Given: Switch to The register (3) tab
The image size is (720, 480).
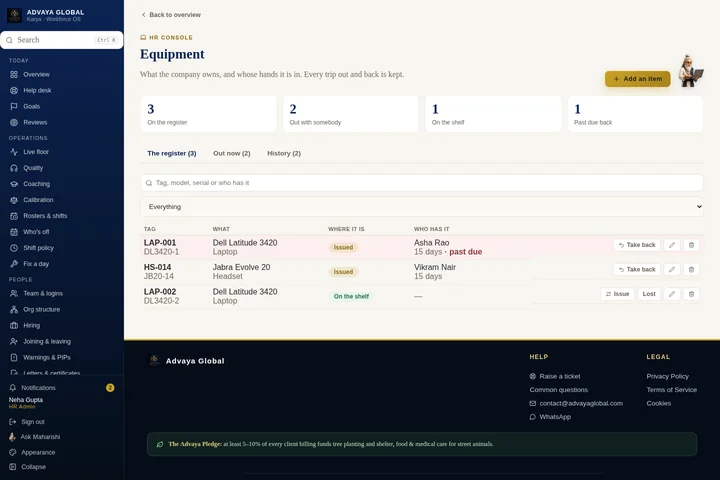Looking at the screenshot, I should (x=172, y=153).
